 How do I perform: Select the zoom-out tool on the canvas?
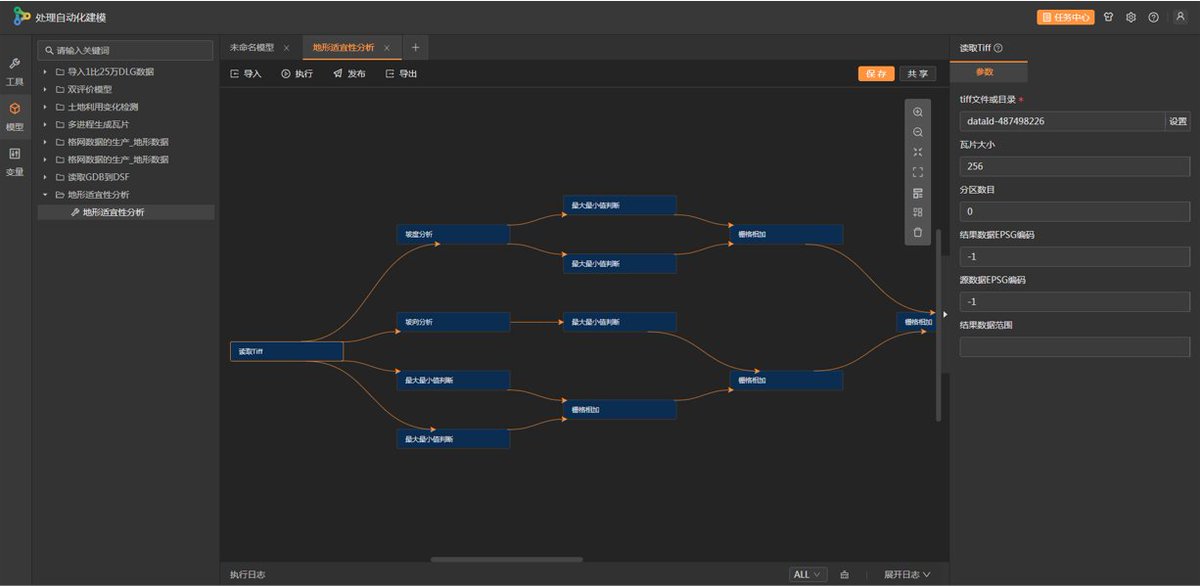coord(917,132)
